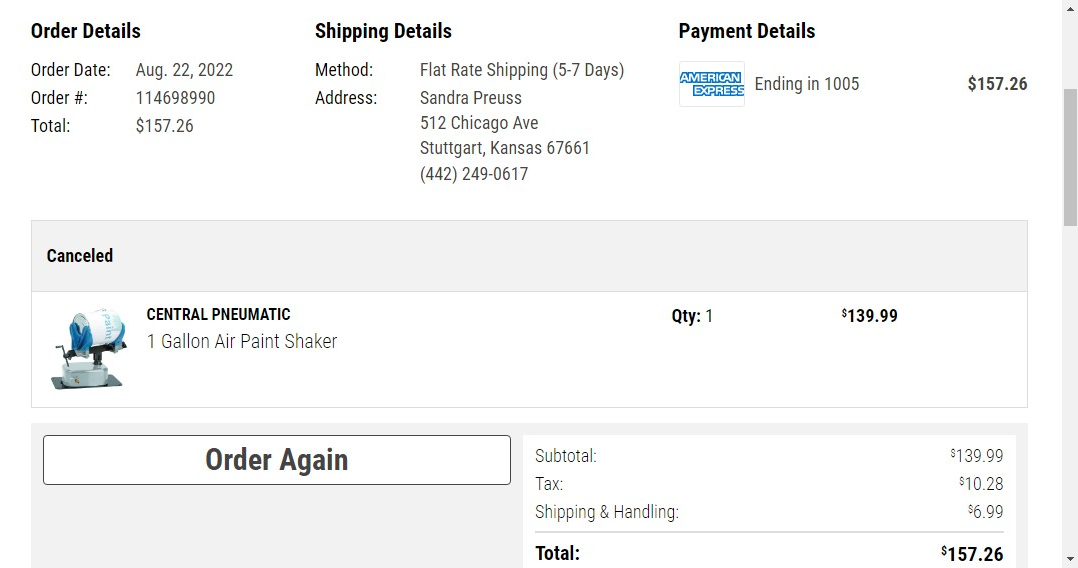Click the Shipping & Handling $6.99 amount
Viewport: 1078px width, 568px height.
click(985, 512)
